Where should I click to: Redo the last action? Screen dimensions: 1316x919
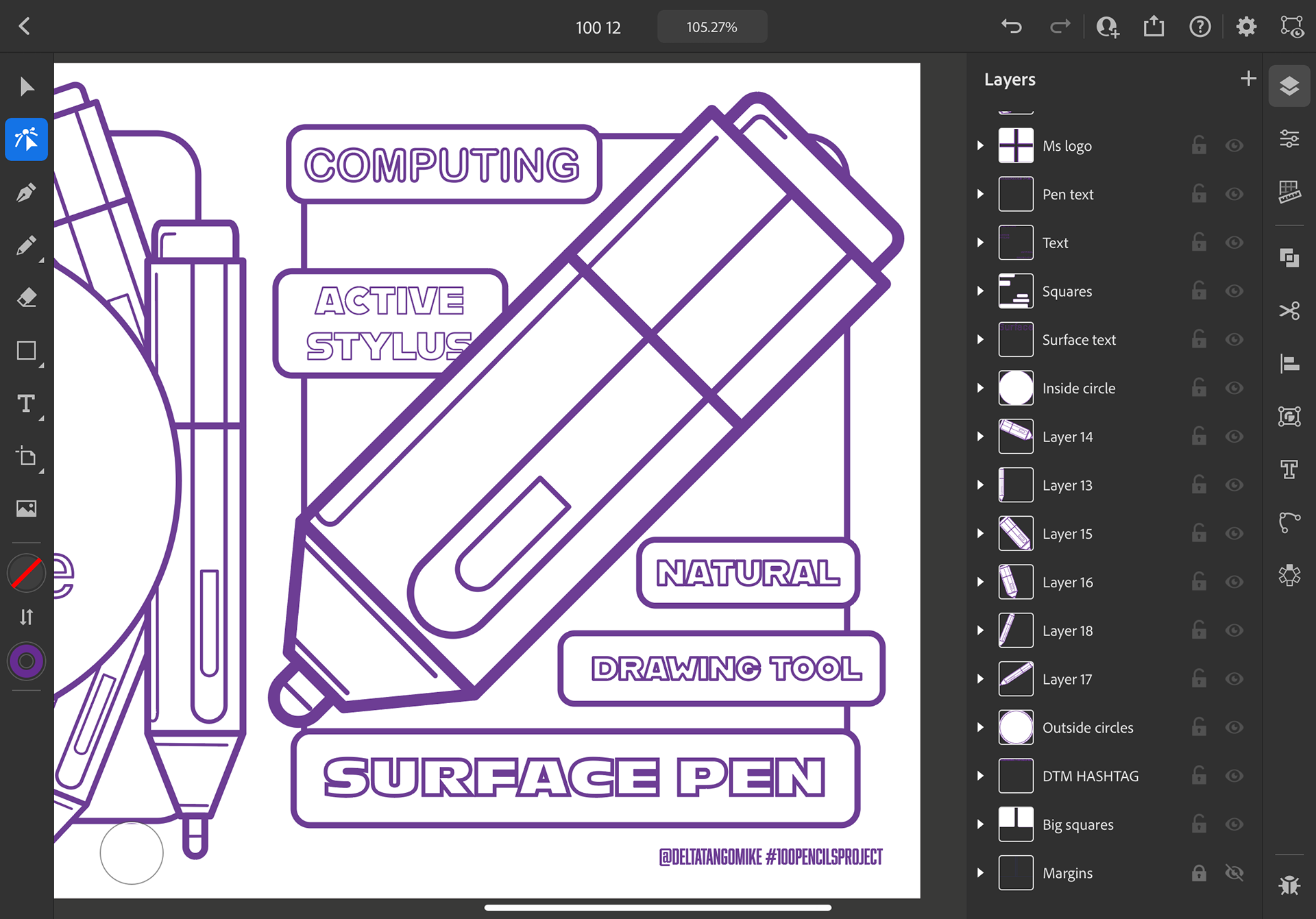[x=1060, y=27]
